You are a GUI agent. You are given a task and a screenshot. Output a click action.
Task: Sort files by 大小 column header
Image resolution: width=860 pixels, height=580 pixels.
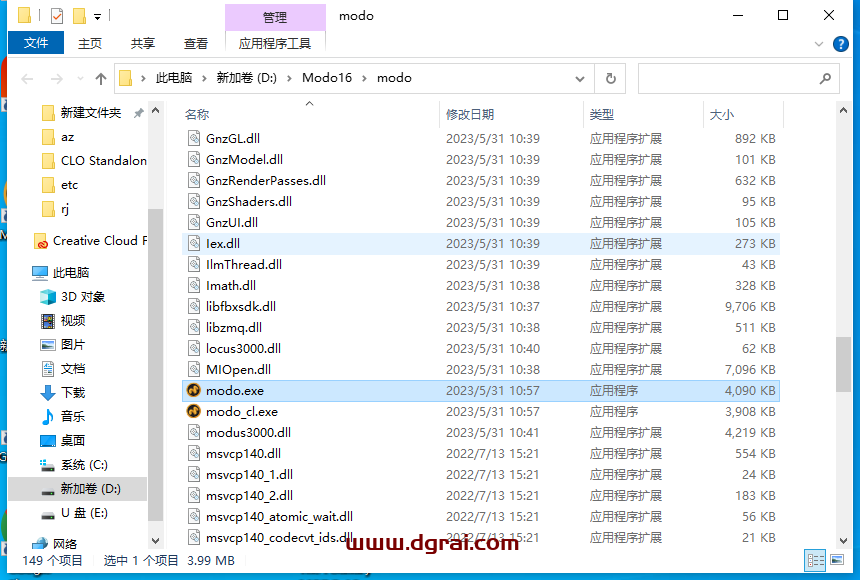[x=743, y=114]
